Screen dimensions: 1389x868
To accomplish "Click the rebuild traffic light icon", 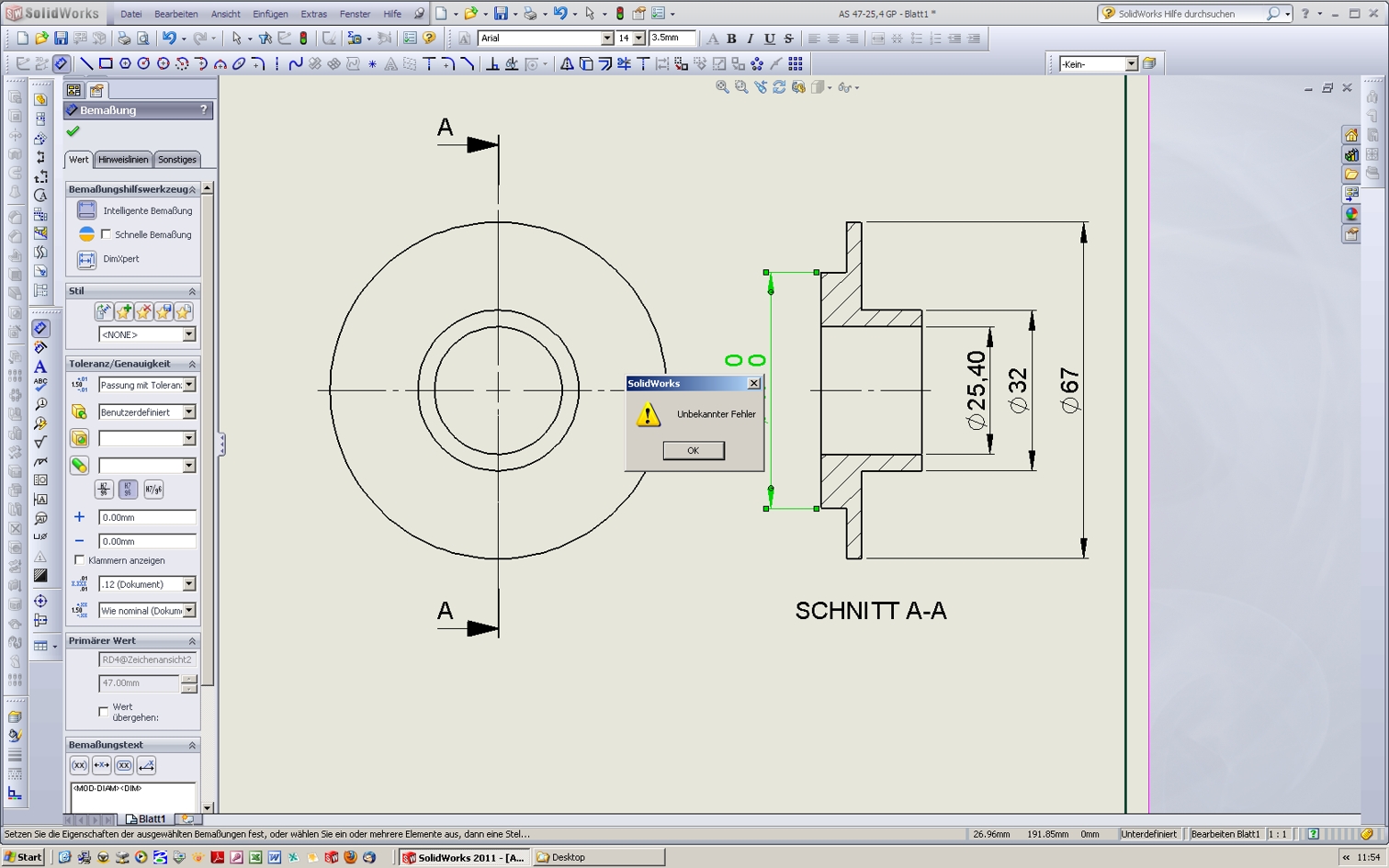I will (x=304, y=39).
